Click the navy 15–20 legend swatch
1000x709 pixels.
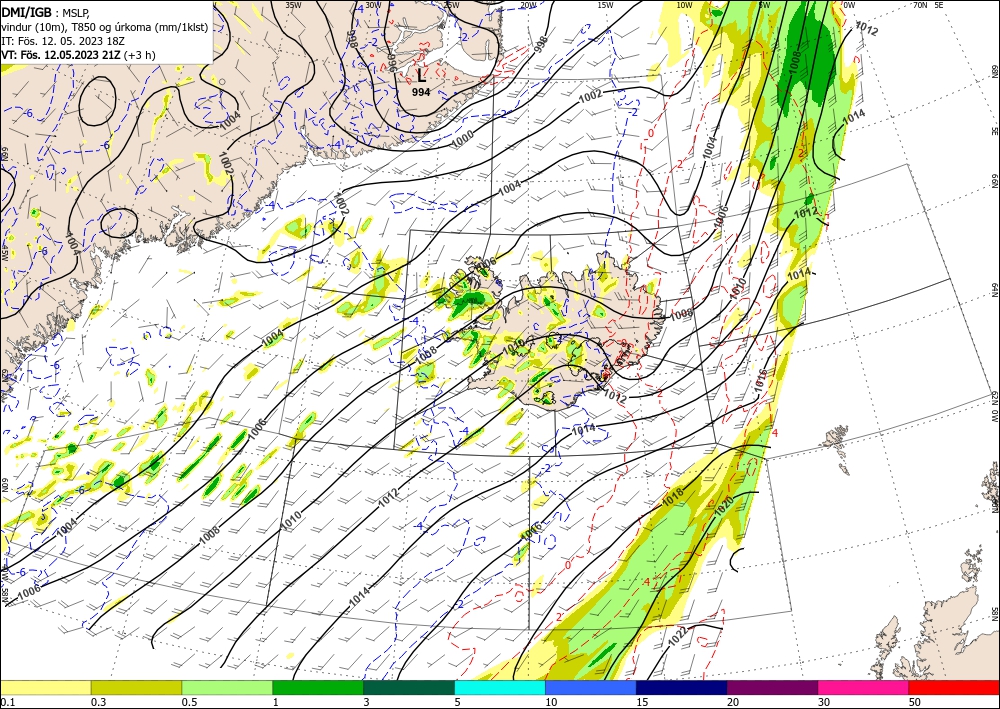(x=682, y=688)
